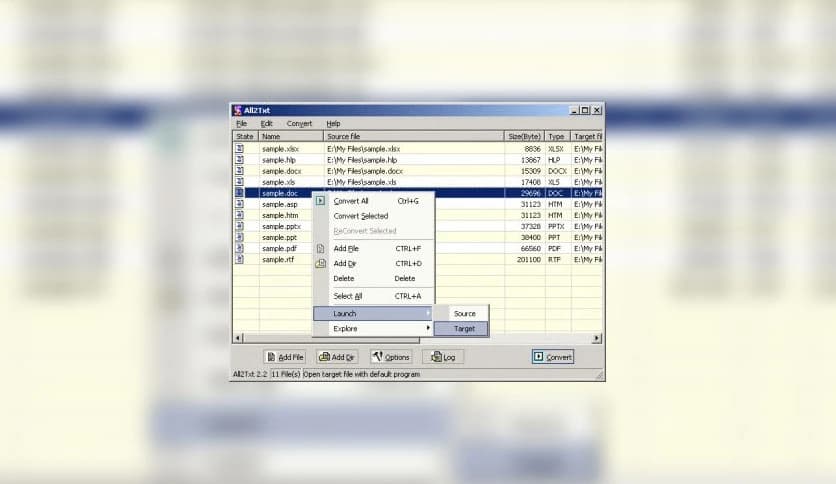The image size is (836, 484).
Task: Click the size value 201100
Action: point(529,260)
